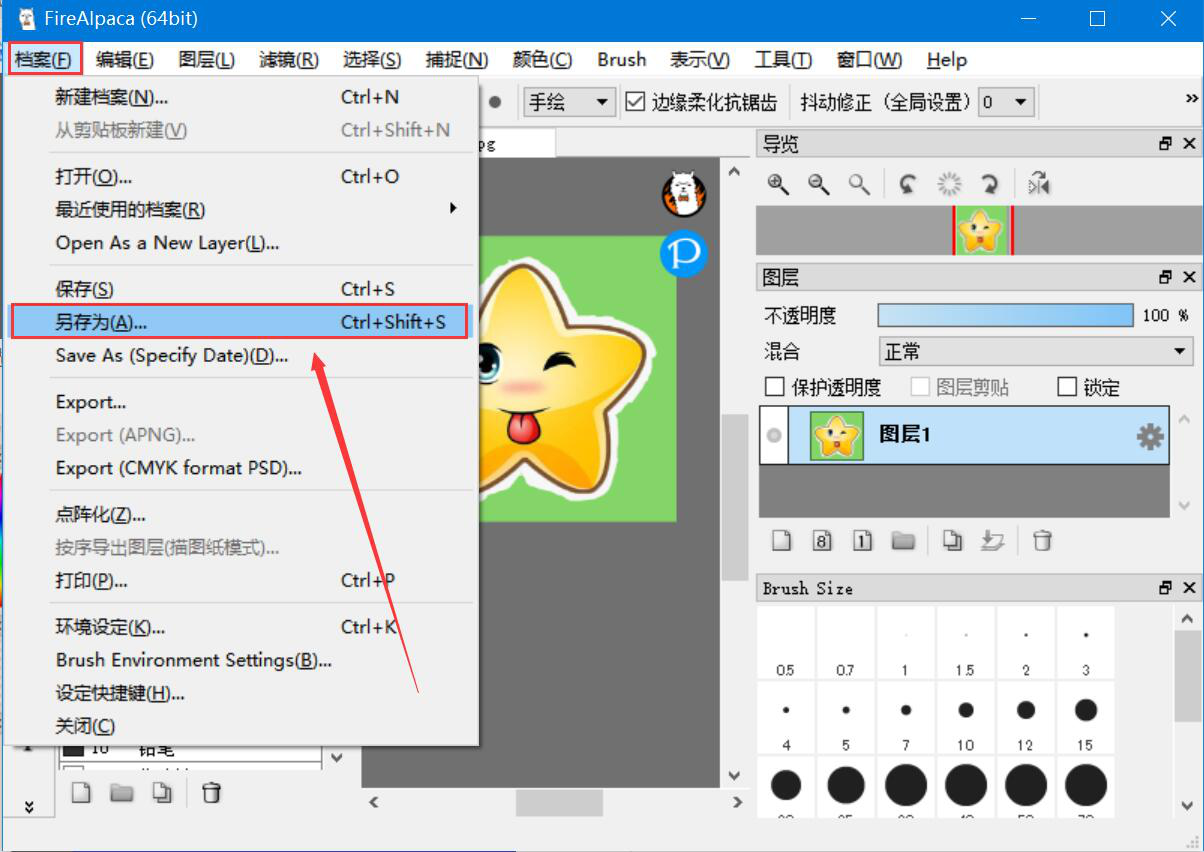Open 环境设定 preferences entry
This screenshot has width=1204, height=852.
coord(241,627)
